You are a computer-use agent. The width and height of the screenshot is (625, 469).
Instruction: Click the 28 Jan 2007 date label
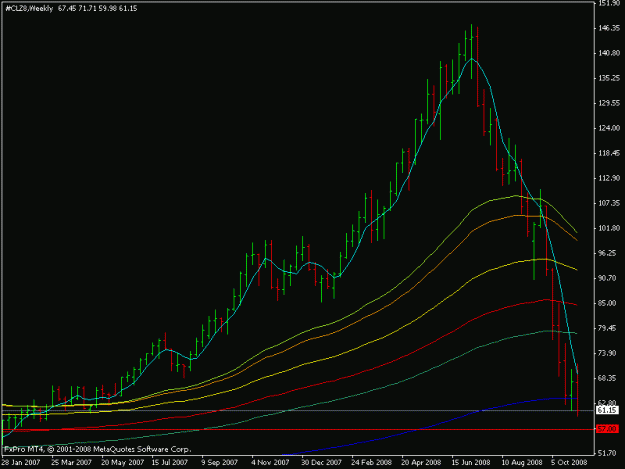(x=21, y=463)
